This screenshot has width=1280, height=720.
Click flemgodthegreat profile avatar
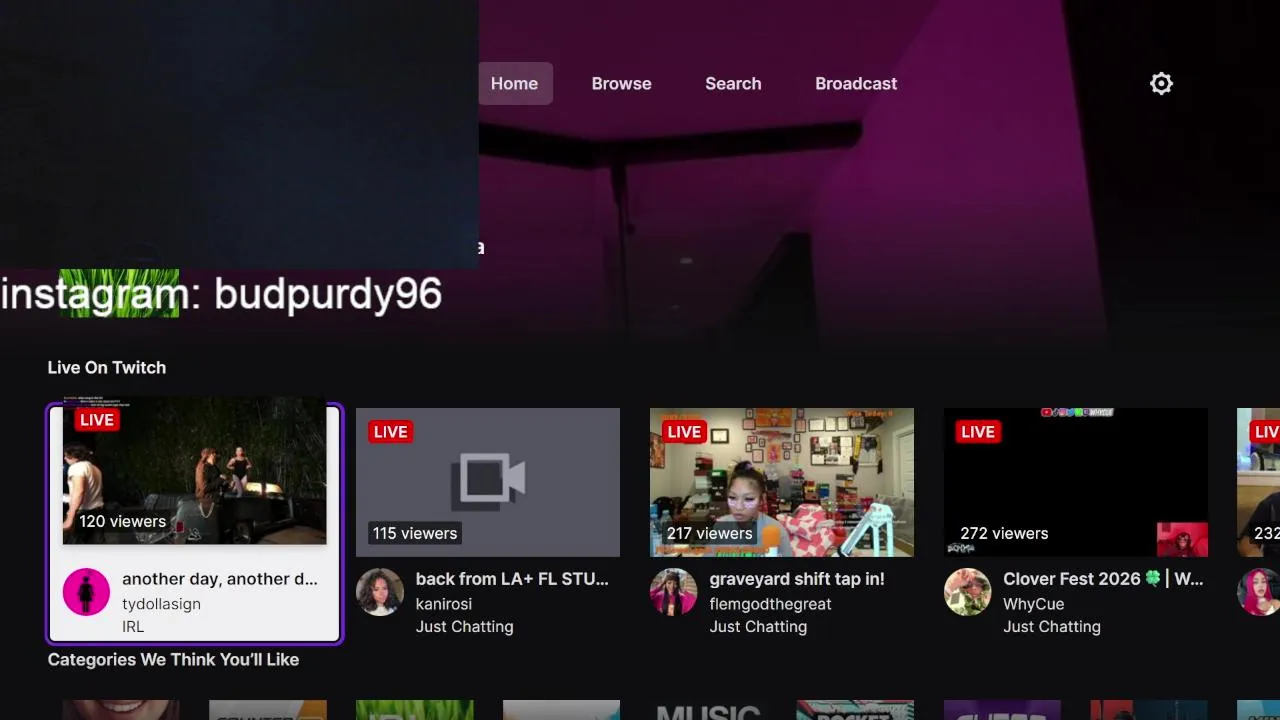[674, 592]
